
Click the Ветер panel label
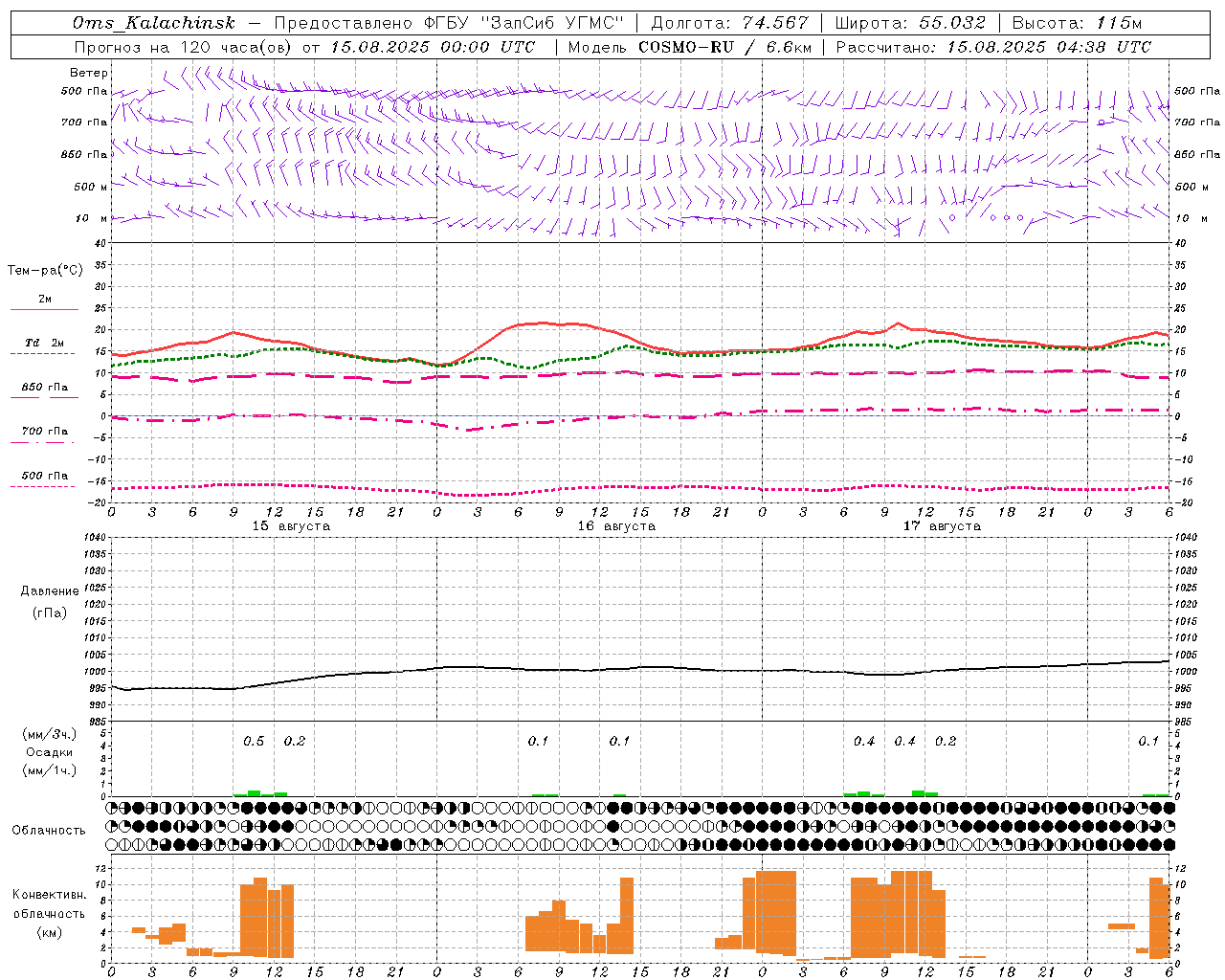click(x=89, y=73)
